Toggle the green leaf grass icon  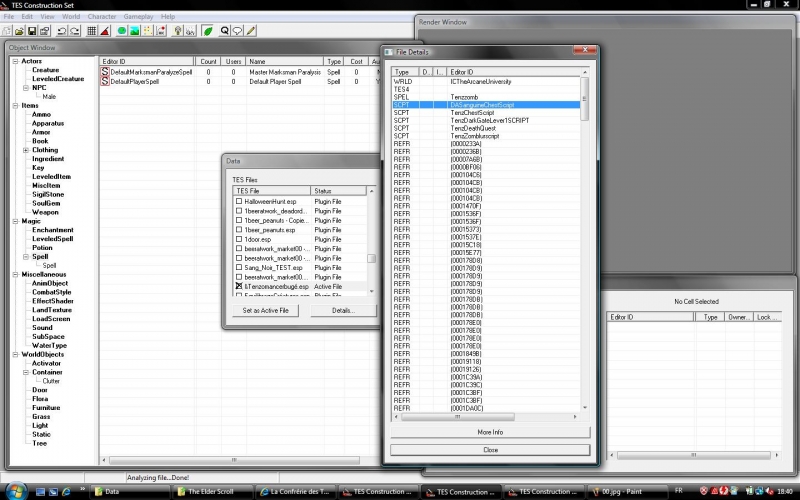(x=208, y=31)
